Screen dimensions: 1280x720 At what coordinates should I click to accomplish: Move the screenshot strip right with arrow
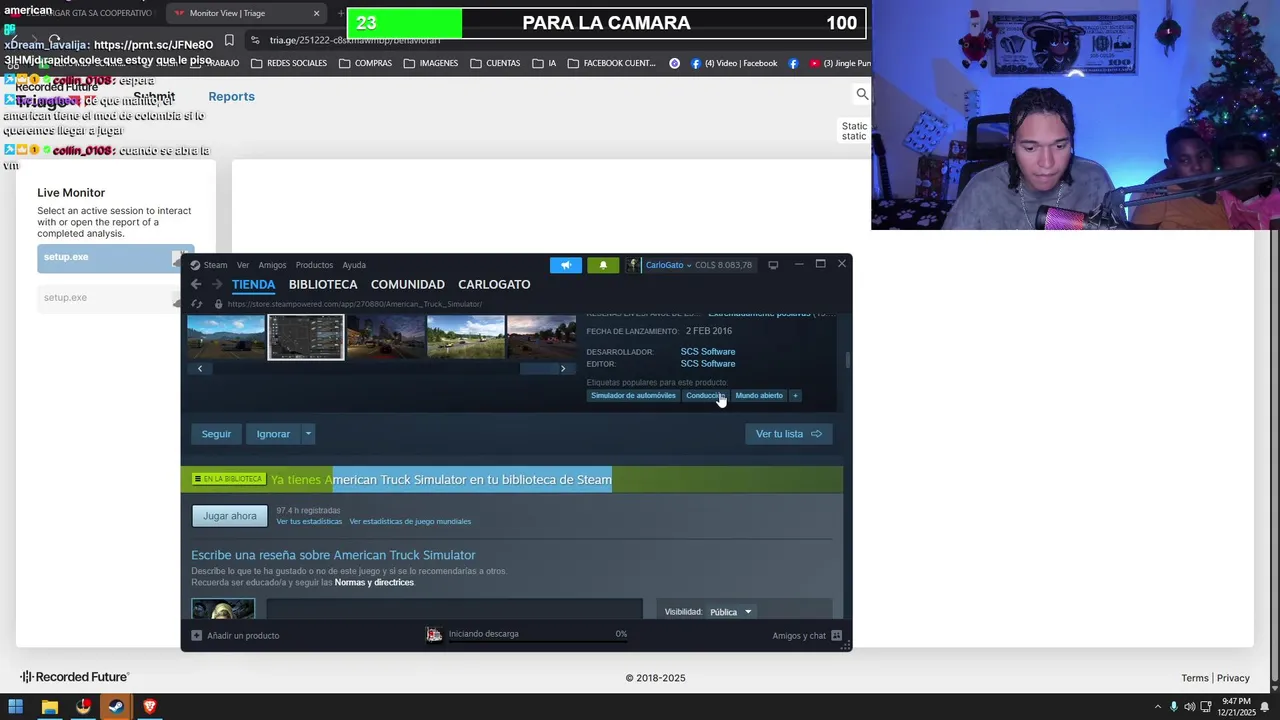[563, 368]
